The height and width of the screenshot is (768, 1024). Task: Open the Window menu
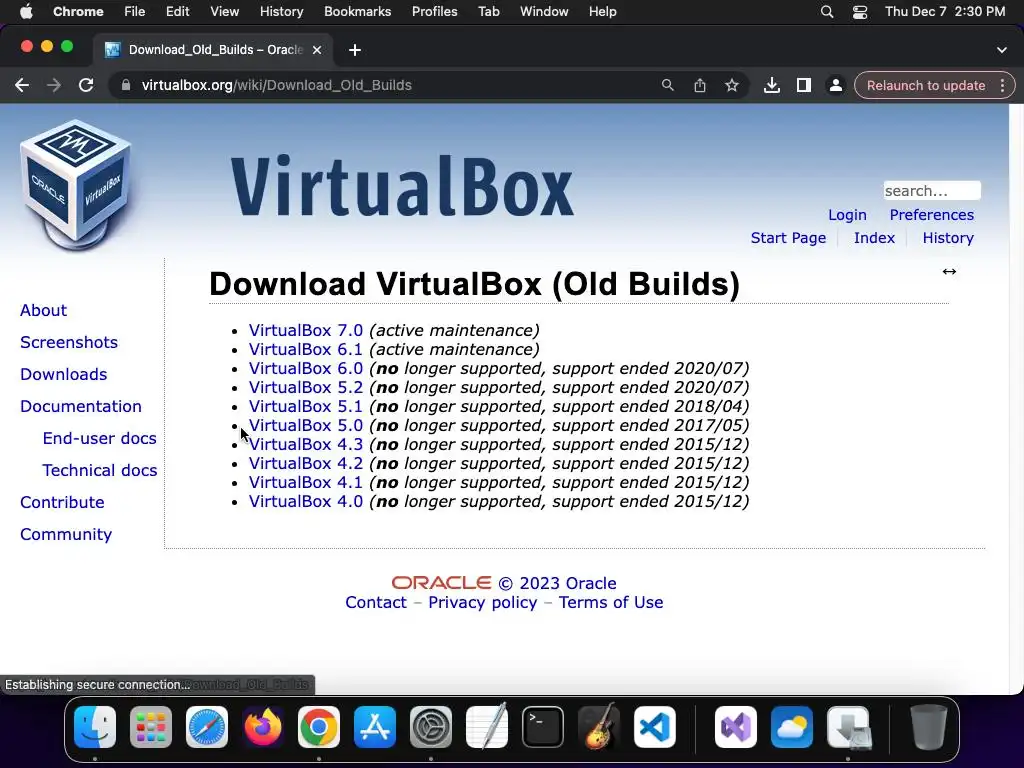point(544,12)
